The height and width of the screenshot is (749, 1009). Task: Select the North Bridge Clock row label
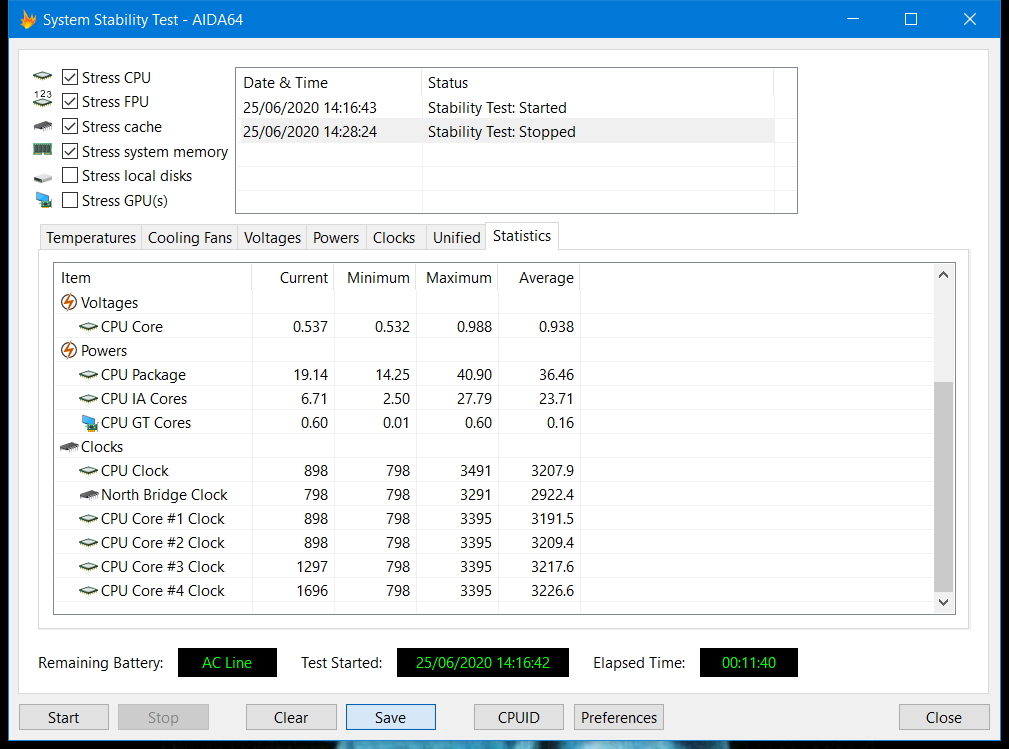coord(164,495)
